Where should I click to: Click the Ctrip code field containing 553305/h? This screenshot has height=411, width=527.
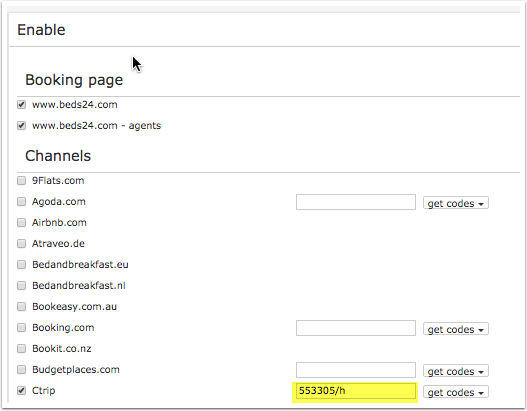(x=356, y=391)
